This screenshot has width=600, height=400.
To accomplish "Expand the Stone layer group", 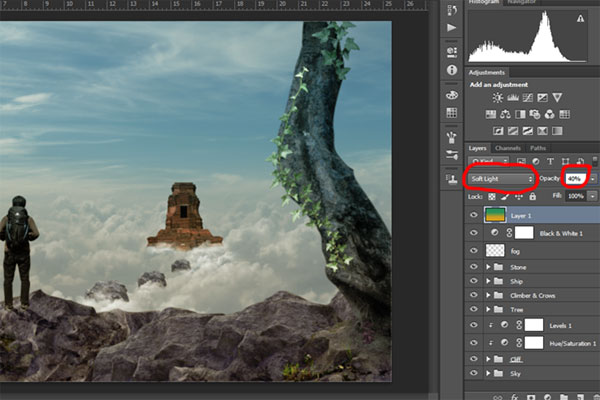I will [x=488, y=268].
